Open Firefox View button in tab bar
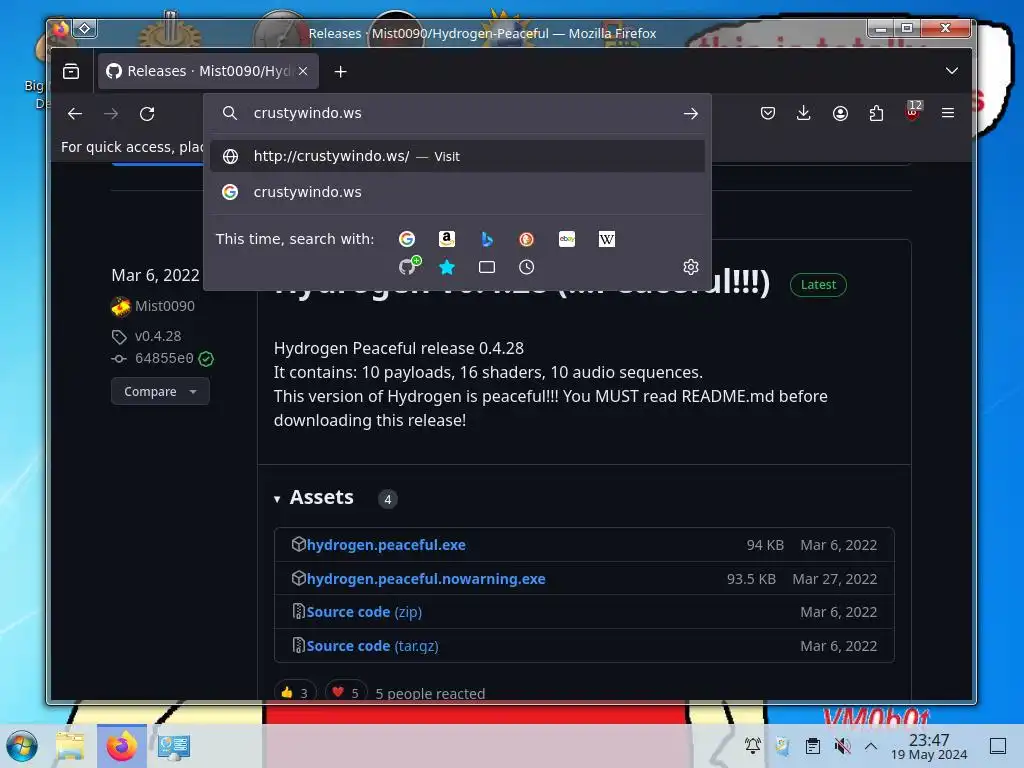The image size is (1024, 768). point(71,71)
